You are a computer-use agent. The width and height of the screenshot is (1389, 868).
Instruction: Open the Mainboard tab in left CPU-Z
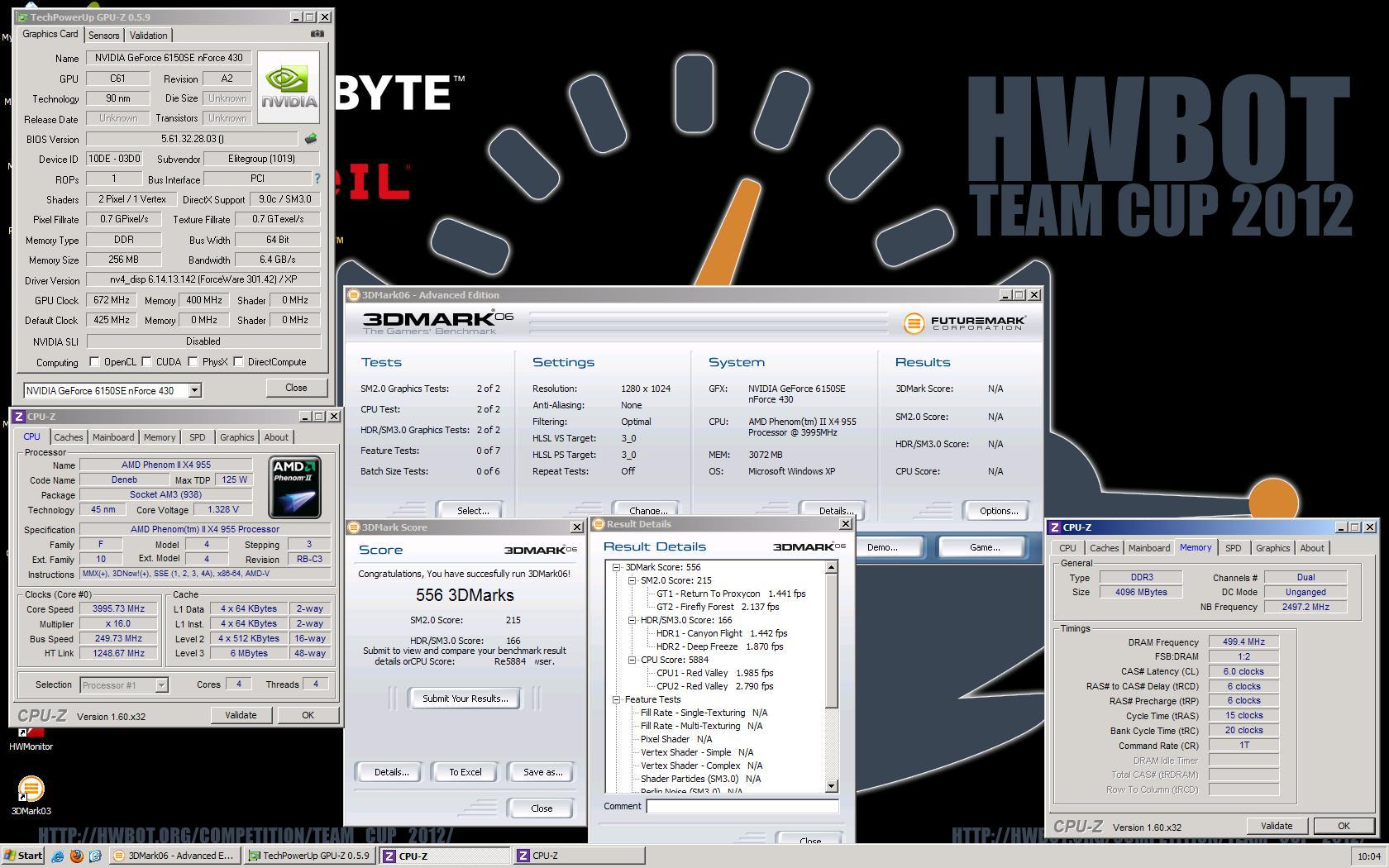113,437
